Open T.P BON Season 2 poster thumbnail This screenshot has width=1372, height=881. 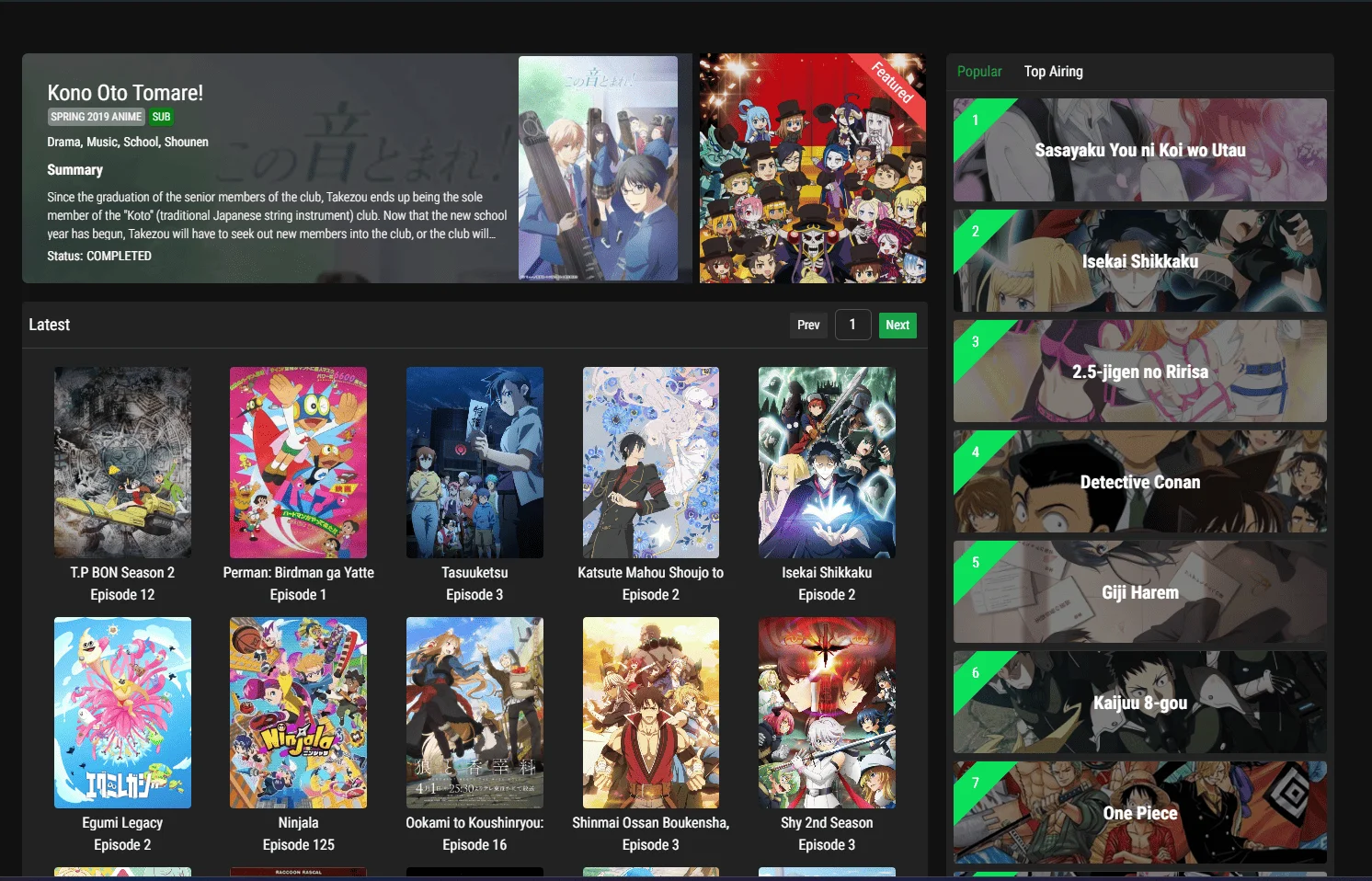point(122,463)
